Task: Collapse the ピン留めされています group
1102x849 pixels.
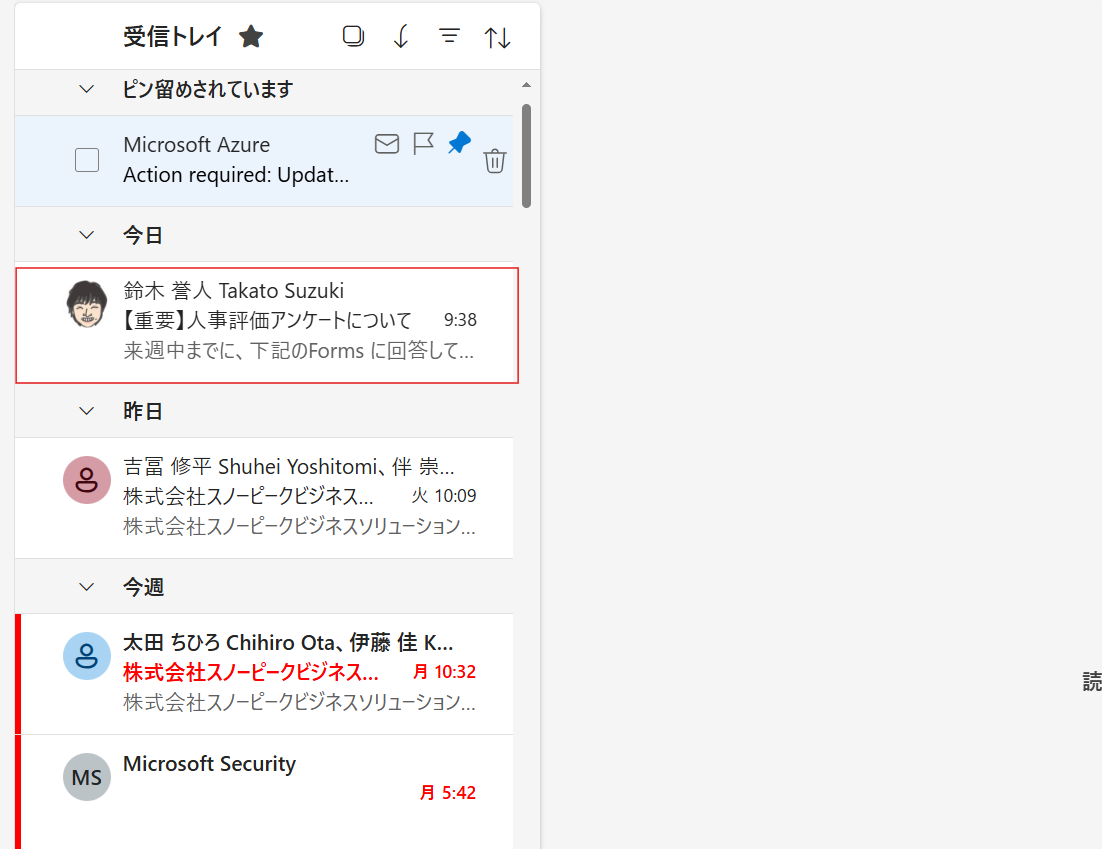Action: [x=87, y=90]
